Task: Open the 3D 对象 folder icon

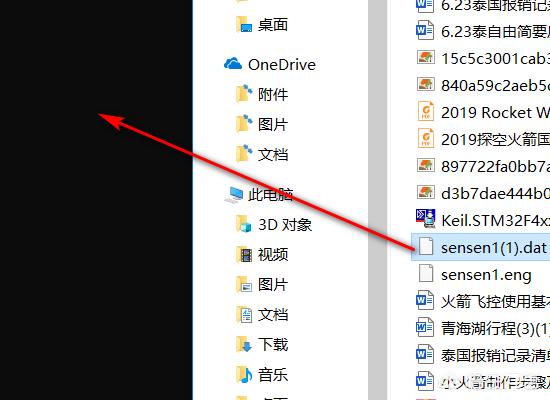Action: coord(244,225)
